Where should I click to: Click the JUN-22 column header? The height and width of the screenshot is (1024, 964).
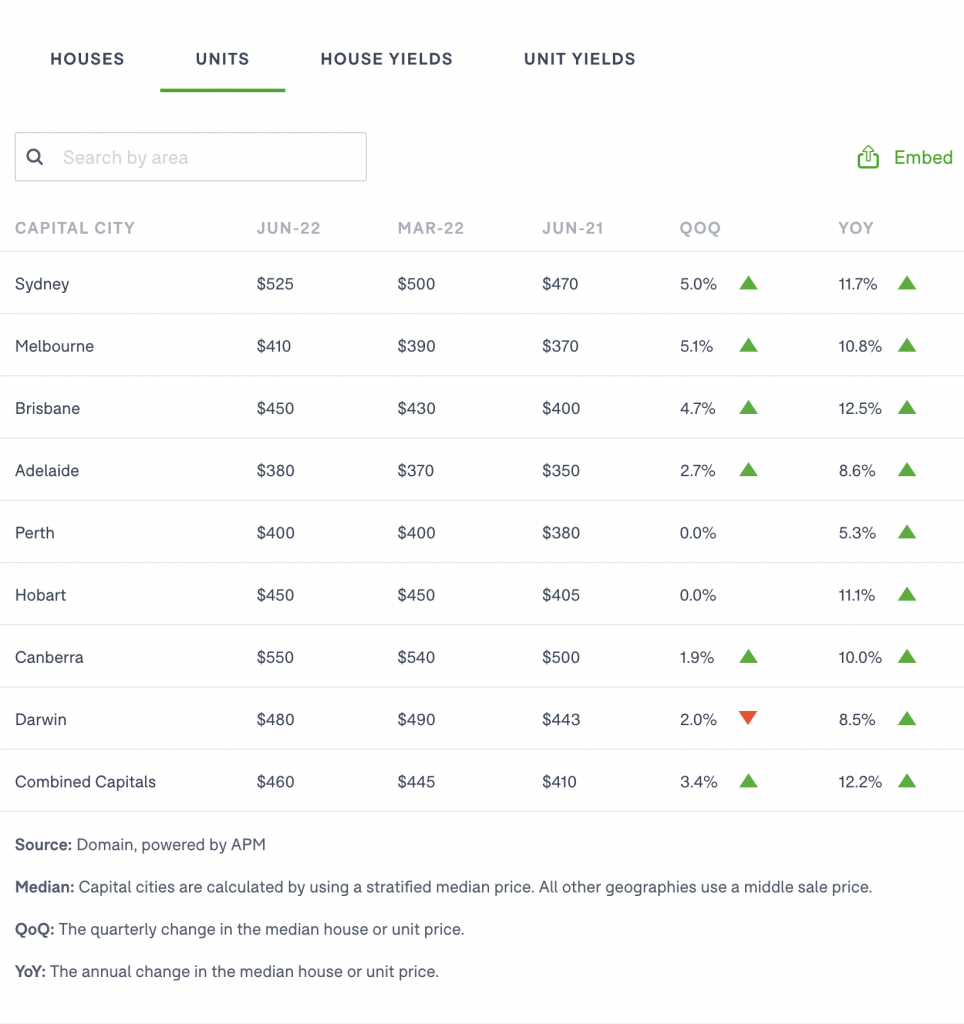(x=289, y=228)
